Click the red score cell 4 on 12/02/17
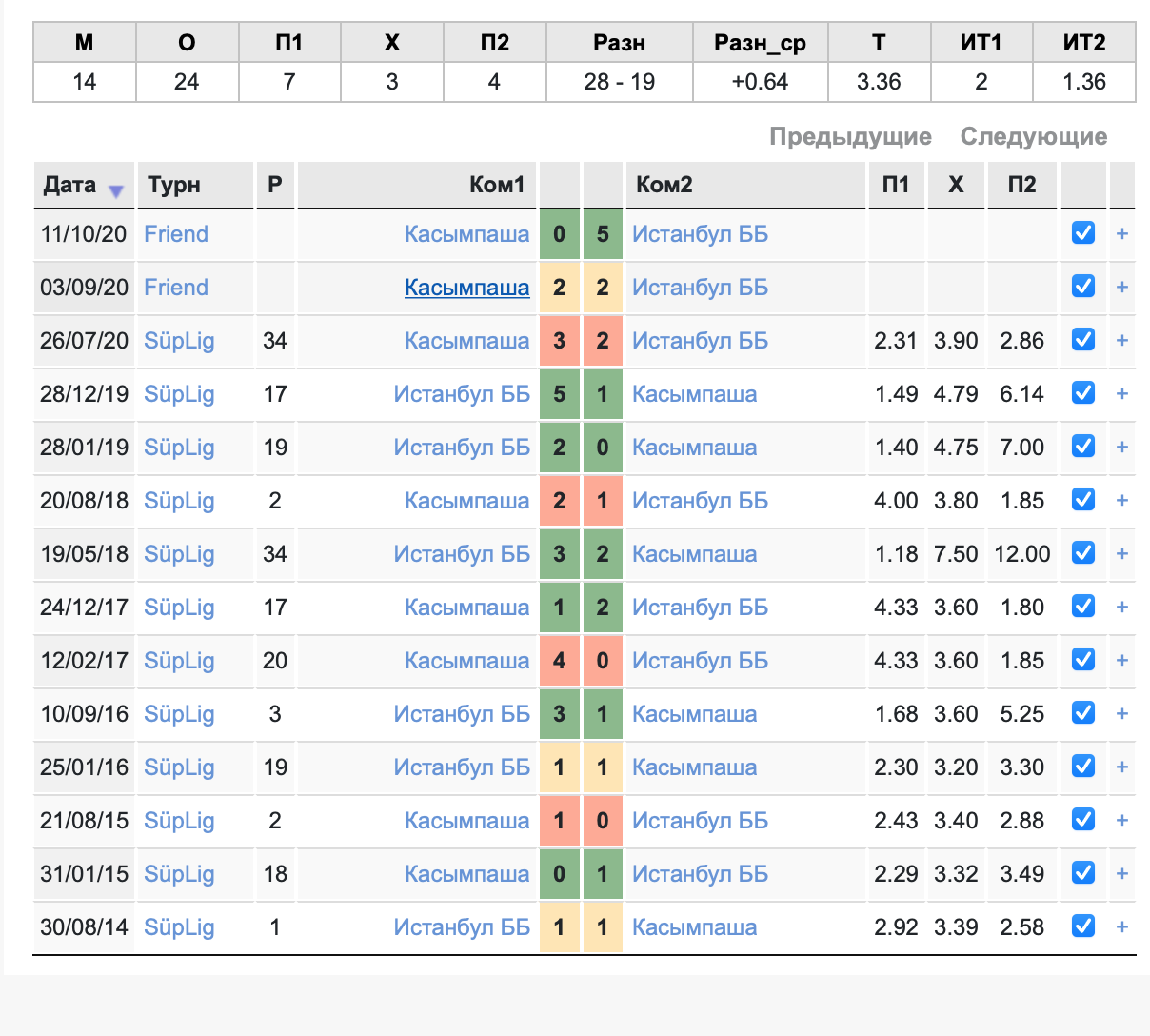This screenshot has height=1036, width=1150. click(x=560, y=661)
